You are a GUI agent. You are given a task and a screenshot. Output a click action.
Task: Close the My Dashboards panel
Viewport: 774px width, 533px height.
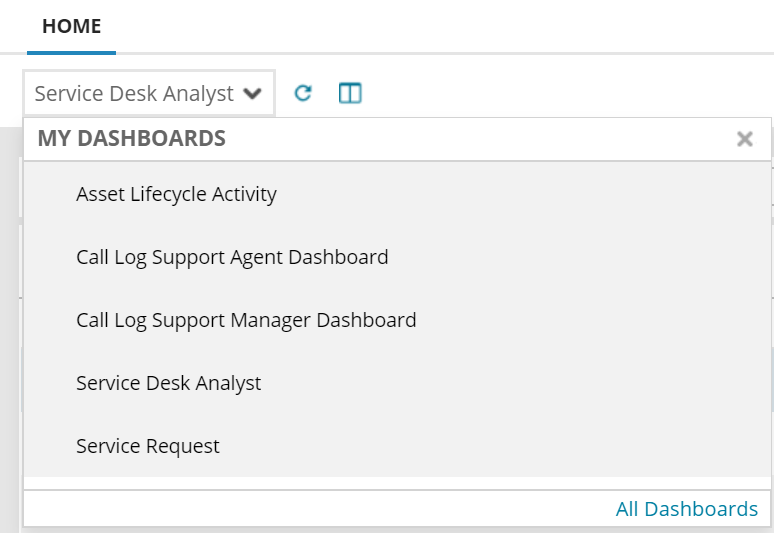tap(744, 139)
